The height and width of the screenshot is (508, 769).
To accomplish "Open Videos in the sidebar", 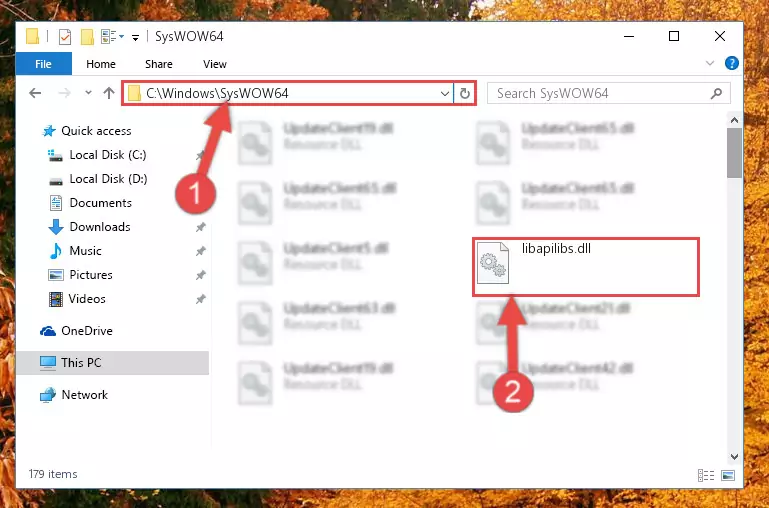I will pos(87,299).
